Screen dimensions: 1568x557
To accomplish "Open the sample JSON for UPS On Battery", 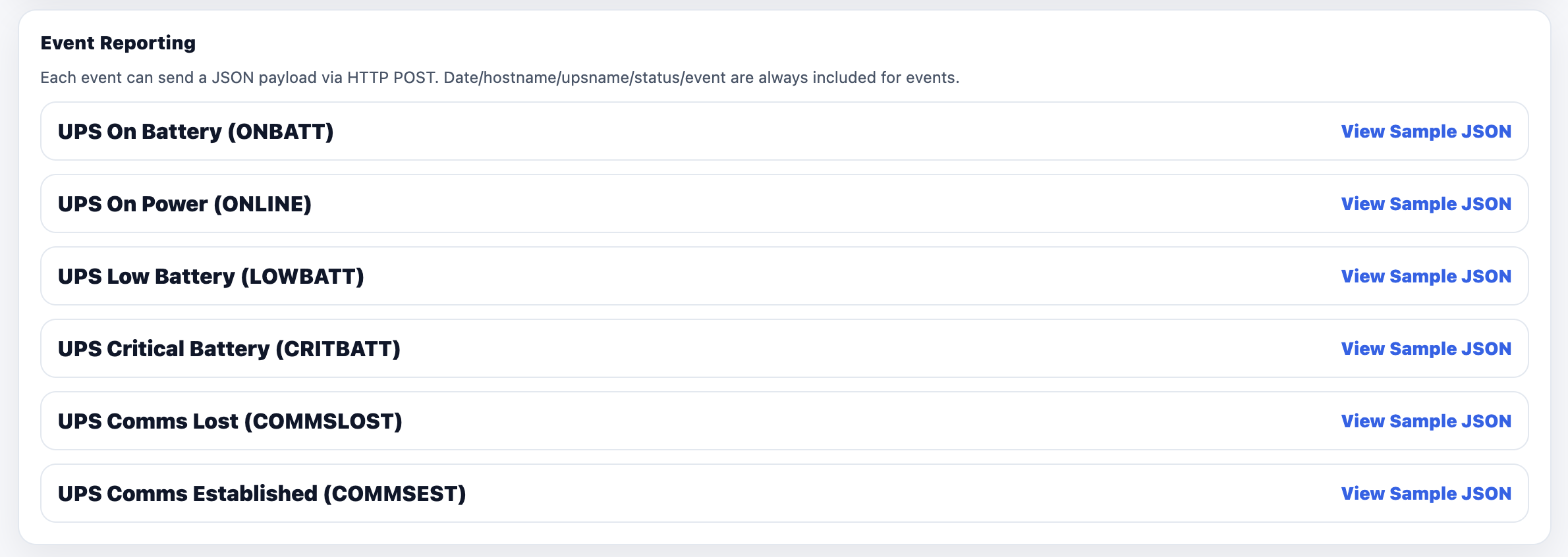I will click(x=1426, y=131).
